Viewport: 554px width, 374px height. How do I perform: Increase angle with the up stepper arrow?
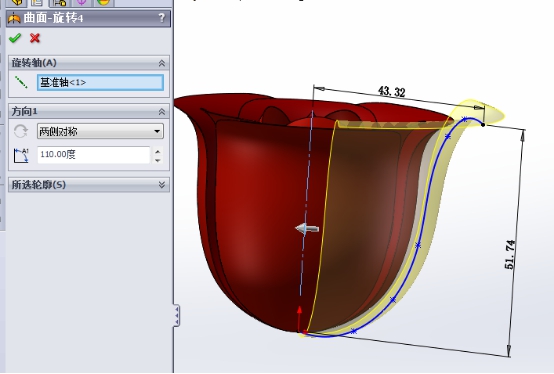pyautogui.click(x=158, y=152)
